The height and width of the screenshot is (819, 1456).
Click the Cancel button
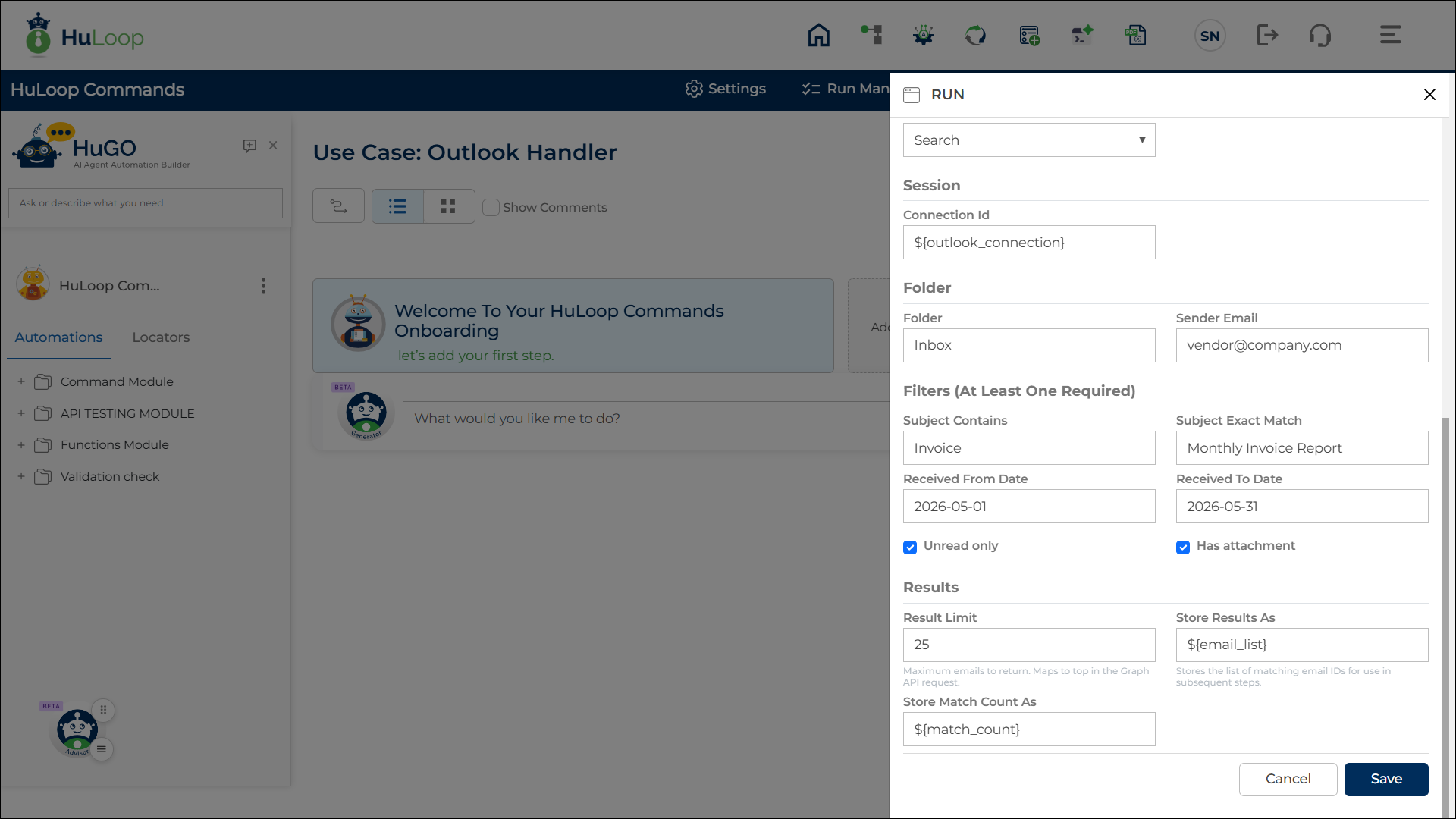(1288, 780)
